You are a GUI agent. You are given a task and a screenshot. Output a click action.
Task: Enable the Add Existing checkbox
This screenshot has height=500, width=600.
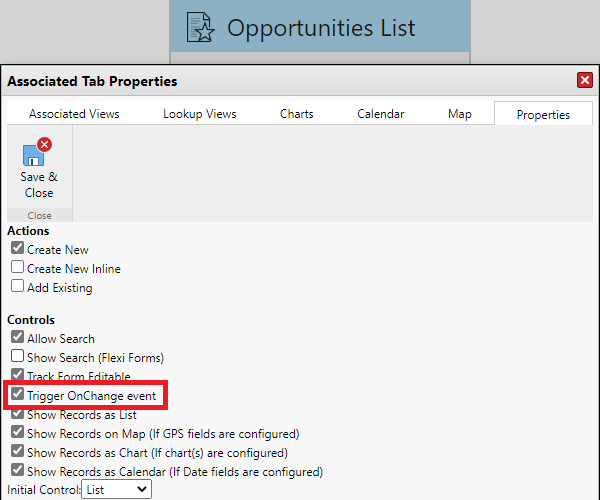click(17, 287)
